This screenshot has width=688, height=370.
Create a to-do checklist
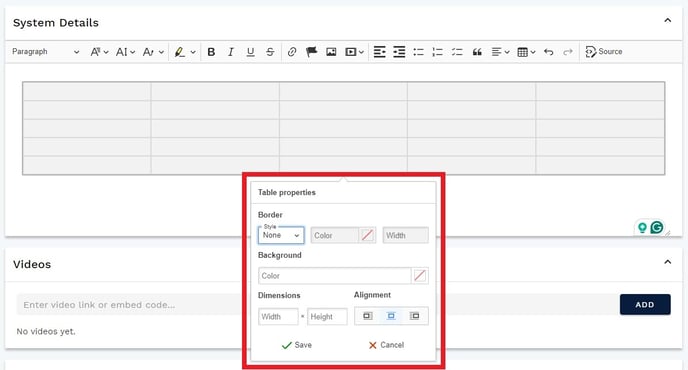457,52
